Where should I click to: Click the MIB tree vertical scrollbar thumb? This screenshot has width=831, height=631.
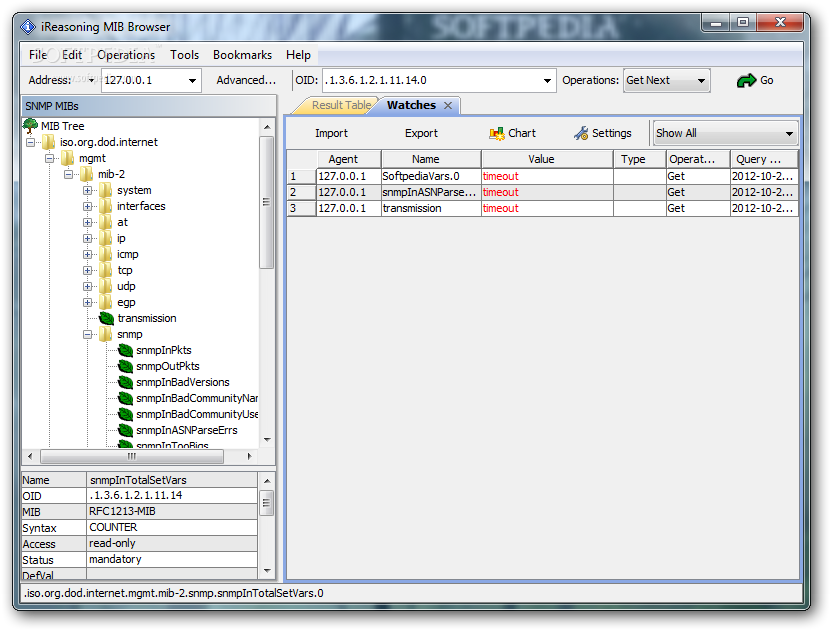click(267, 202)
